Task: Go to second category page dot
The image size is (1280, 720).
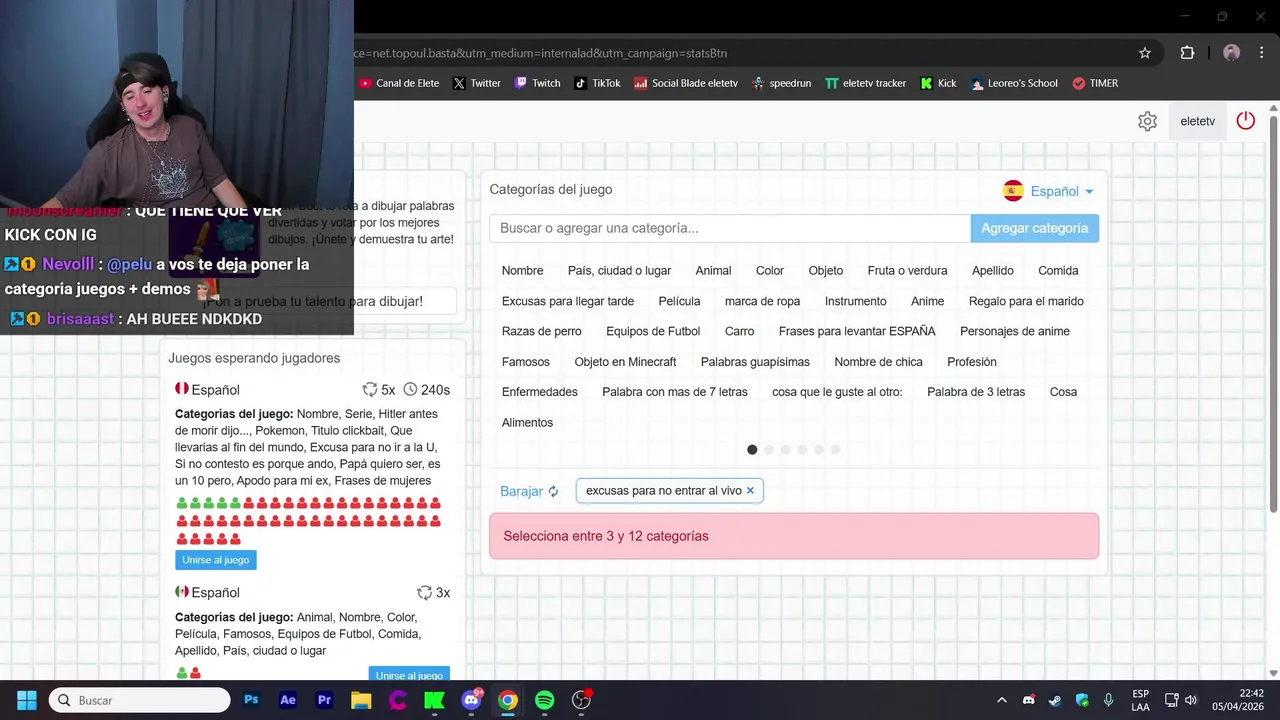Action: 769,450
